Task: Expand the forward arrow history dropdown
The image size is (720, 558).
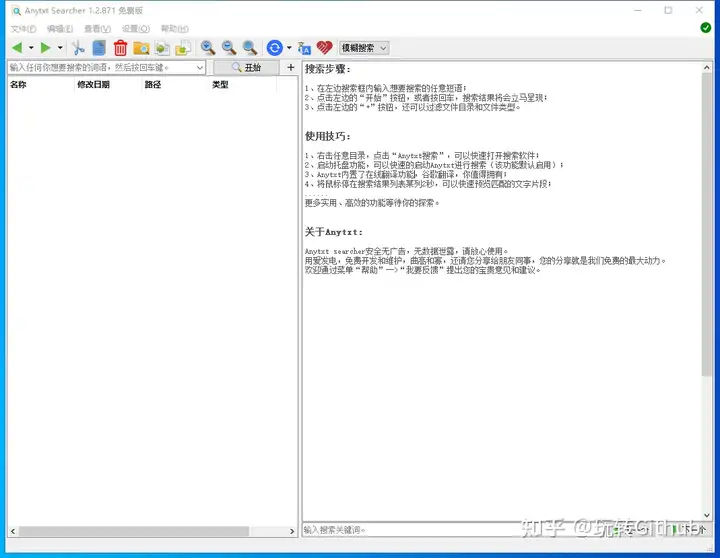Action: click(x=60, y=48)
